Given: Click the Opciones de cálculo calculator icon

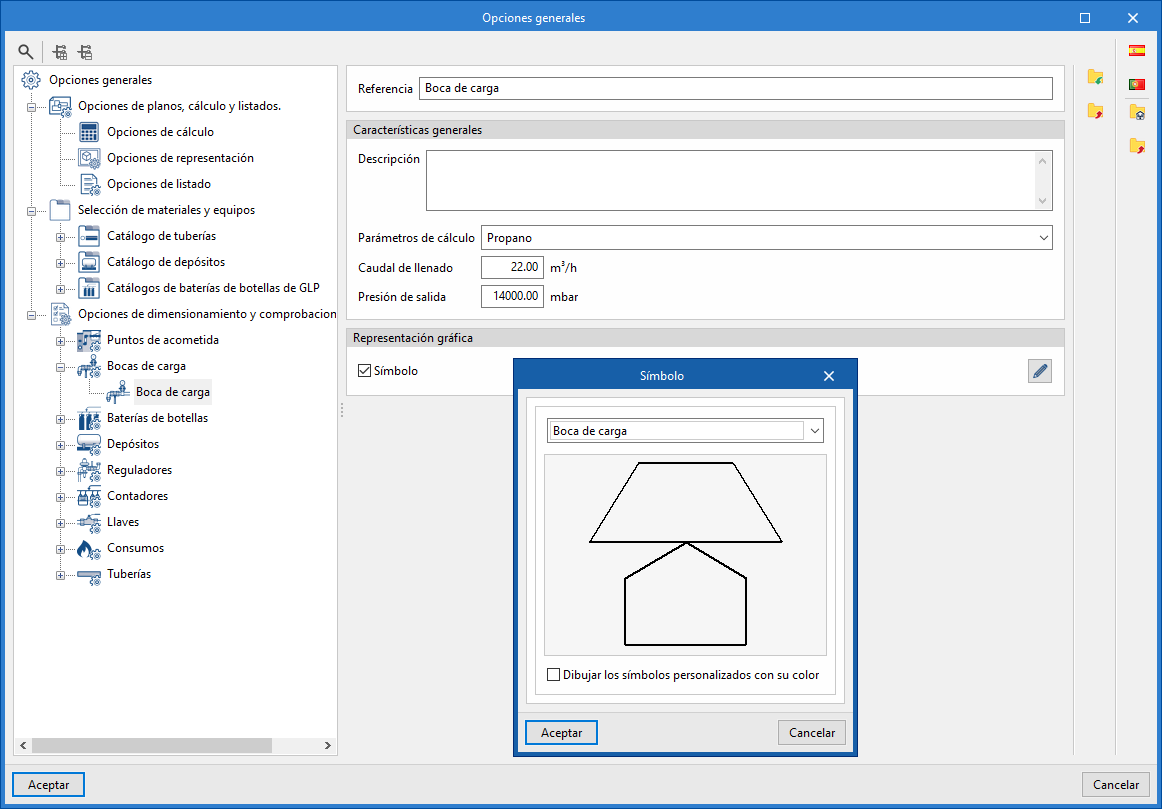Looking at the screenshot, I should [x=89, y=132].
